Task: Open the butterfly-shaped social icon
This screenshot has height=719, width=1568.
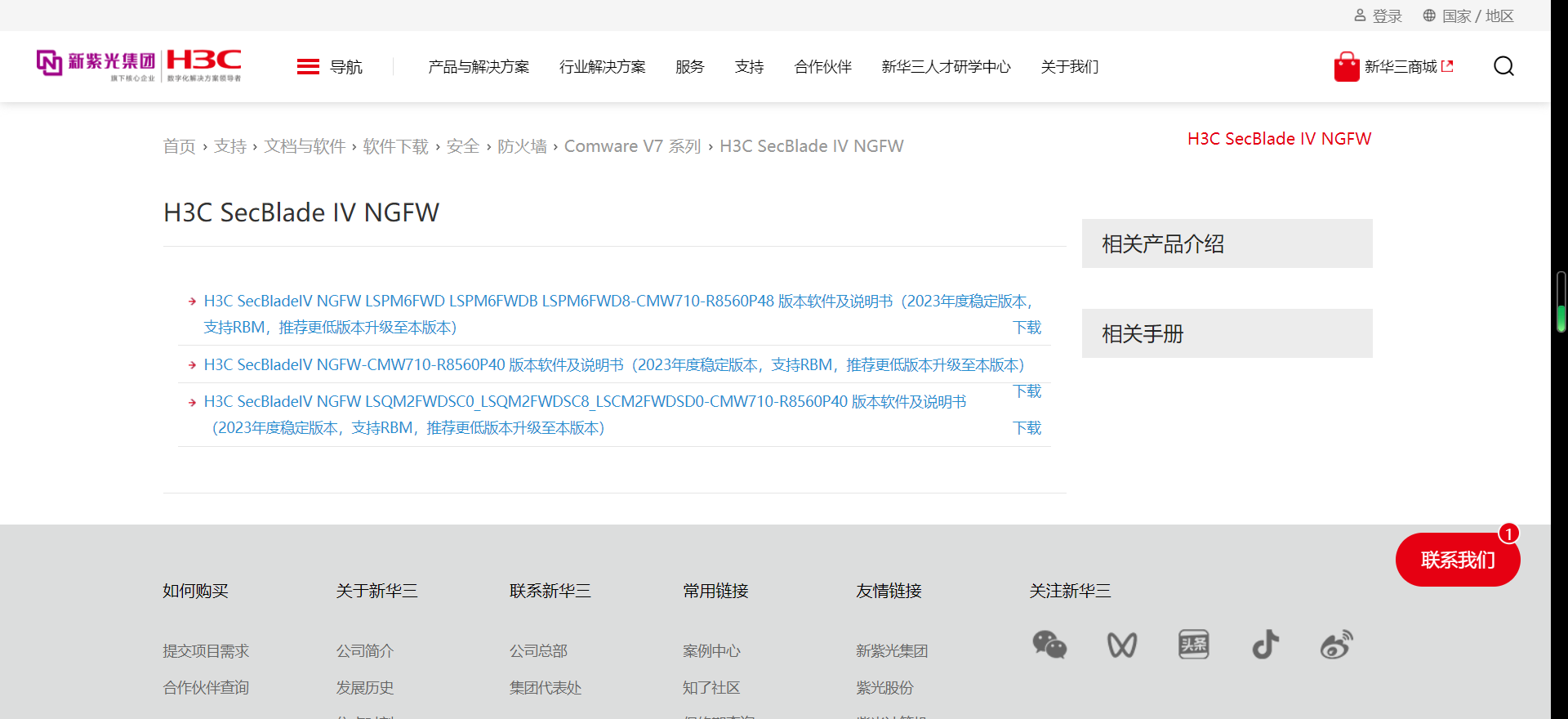Action: 1122,645
